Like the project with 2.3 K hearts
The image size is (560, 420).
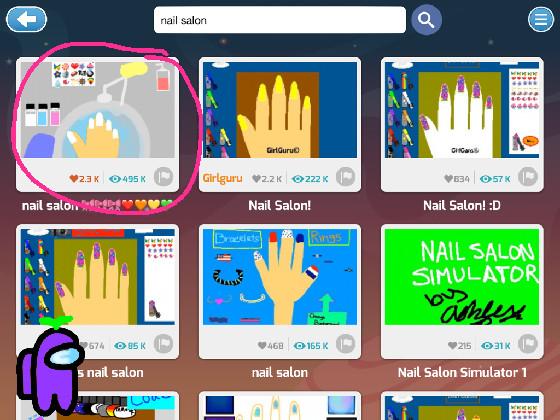click(x=74, y=179)
